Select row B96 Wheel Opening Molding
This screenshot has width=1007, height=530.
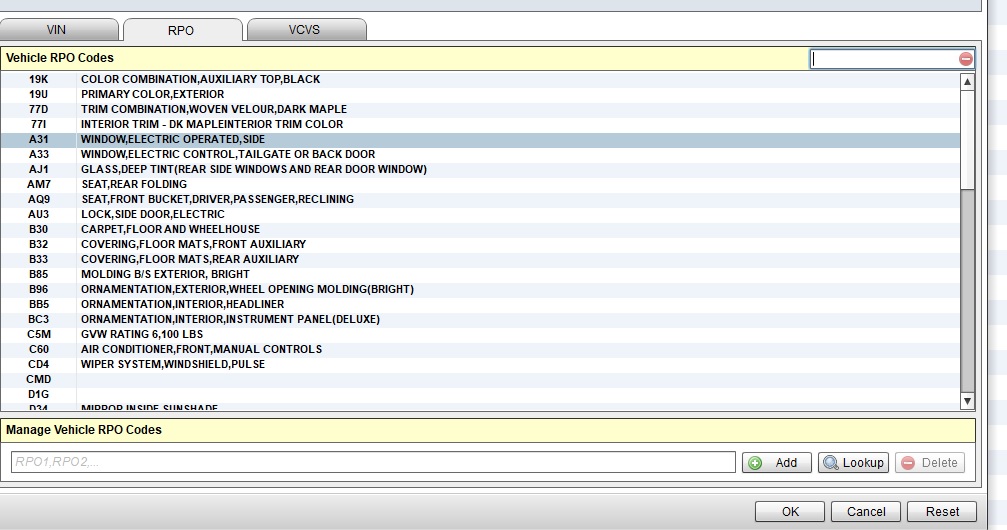pyautogui.click(x=480, y=290)
